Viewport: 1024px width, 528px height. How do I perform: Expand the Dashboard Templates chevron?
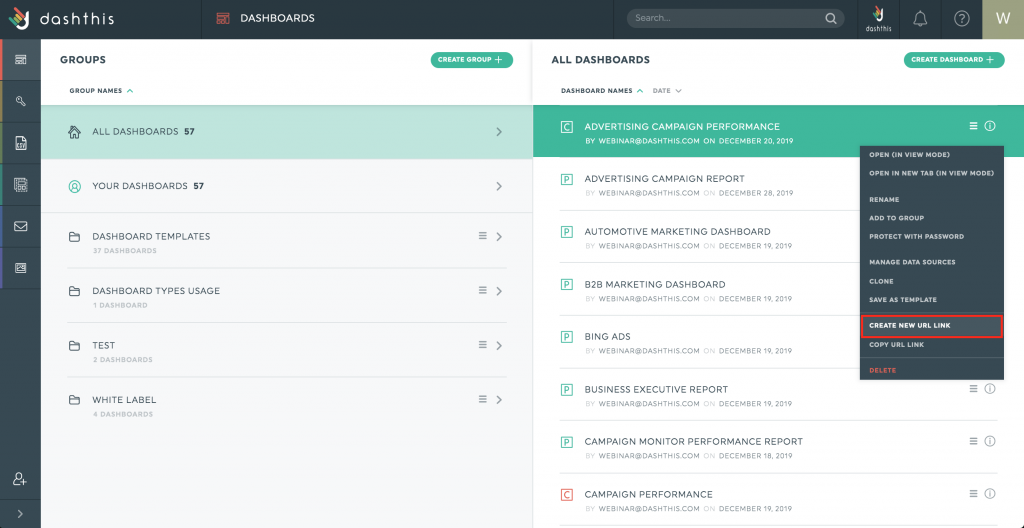[499, 237]
